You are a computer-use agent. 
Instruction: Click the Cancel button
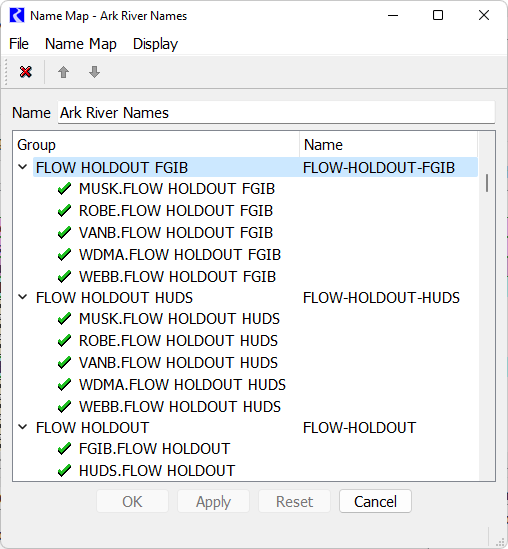pos(375,501)
